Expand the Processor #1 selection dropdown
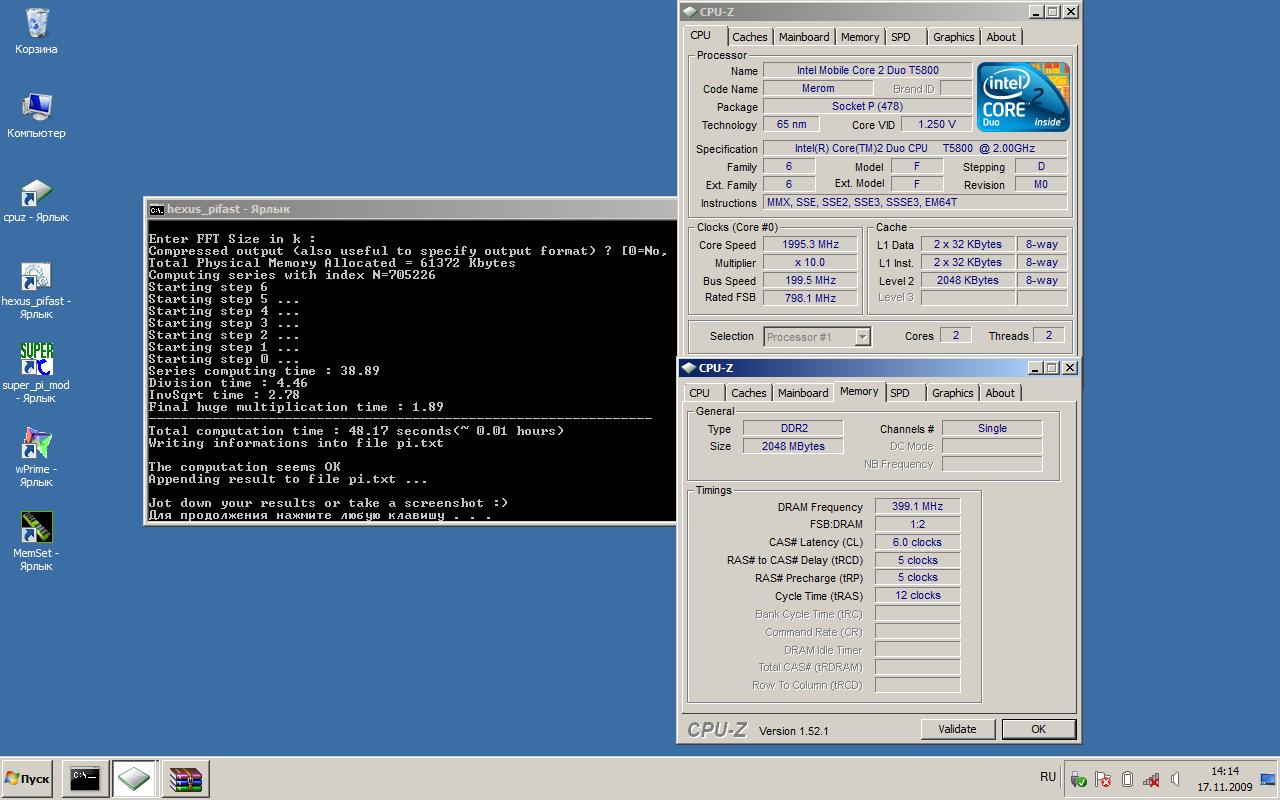Viewport: 1280px width, 800px height. [862, 337]
